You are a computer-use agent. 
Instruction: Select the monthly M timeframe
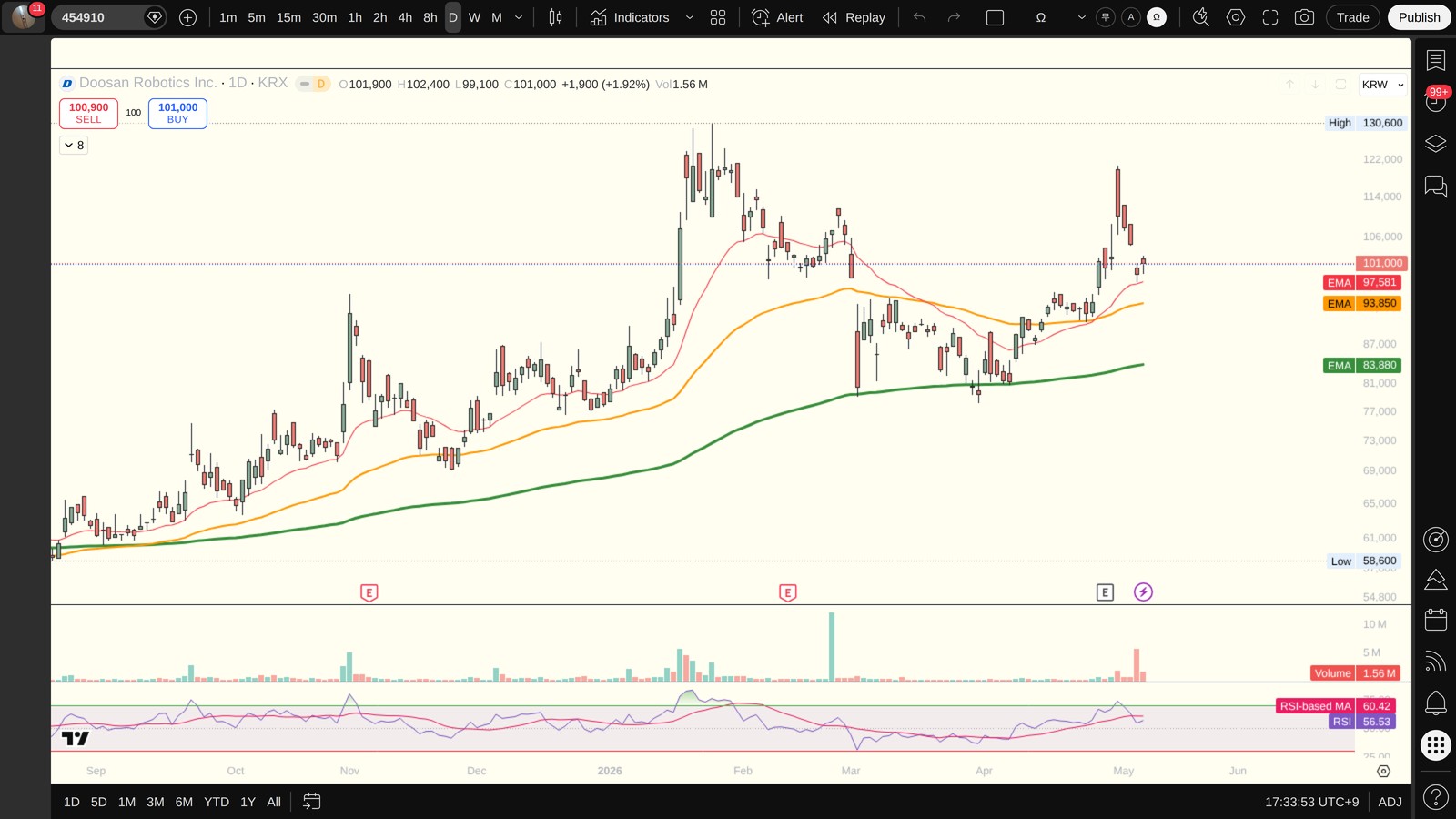point(497,17)
